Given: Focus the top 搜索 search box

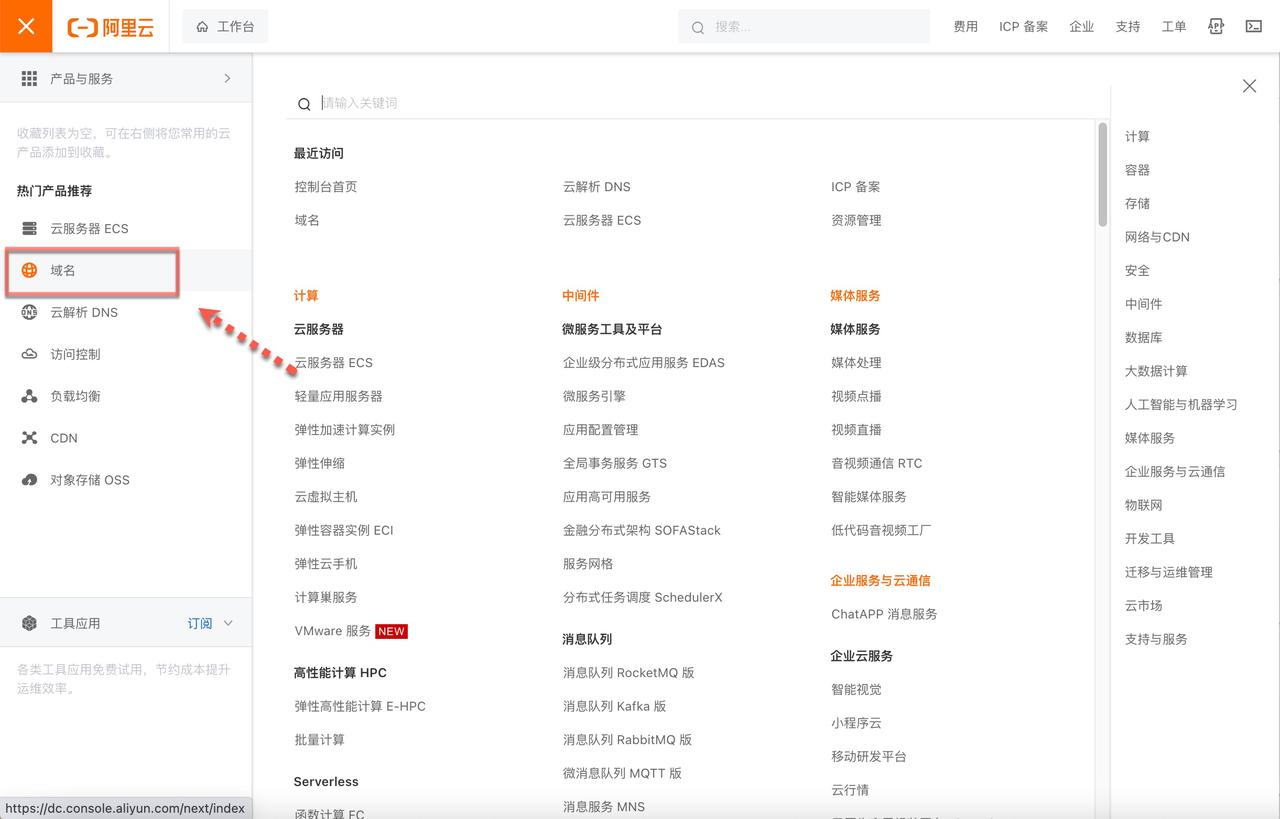Looking at the screenshot, I should point(804,27).
